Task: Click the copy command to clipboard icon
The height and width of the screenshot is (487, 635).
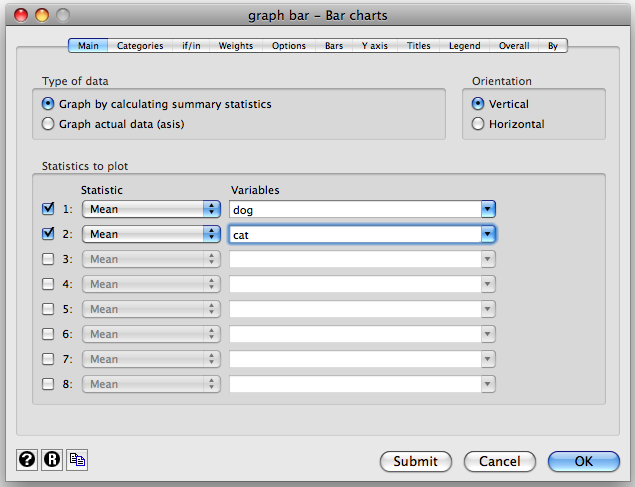Action: point(77,460)
